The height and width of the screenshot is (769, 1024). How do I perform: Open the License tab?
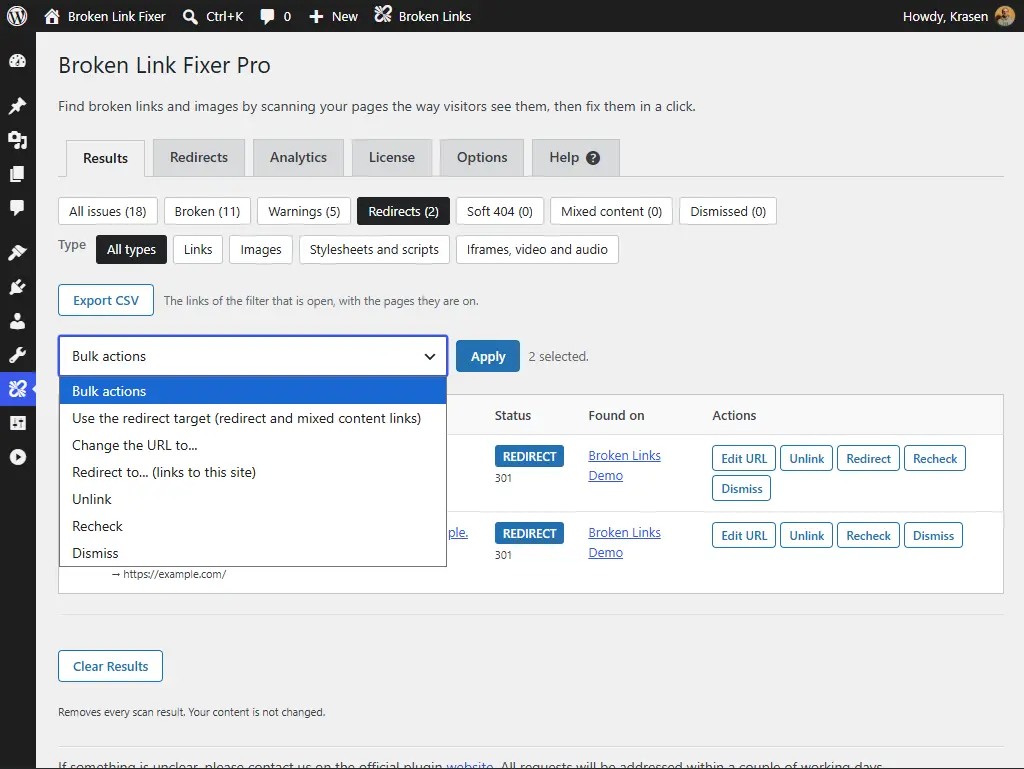(392, 157)
